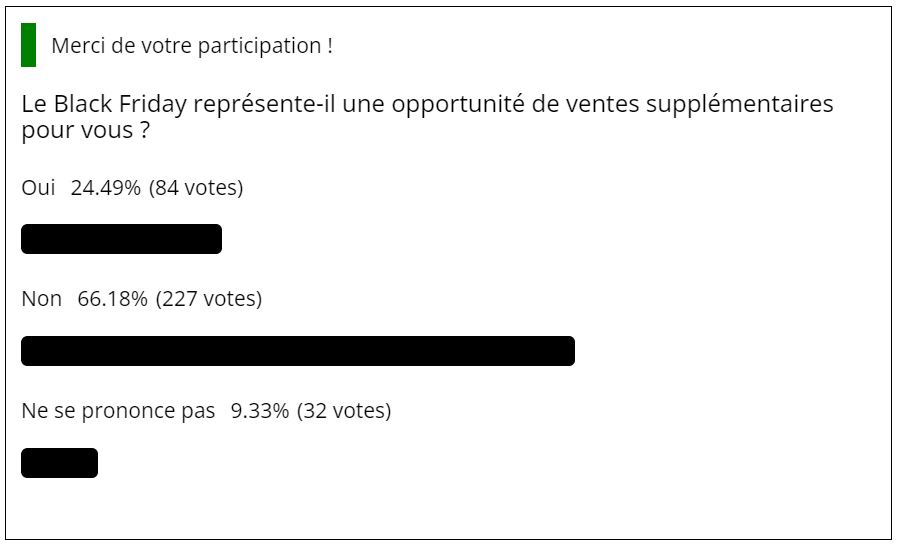
Task: Click the word "opportunité" in the question
Action: pos(458,105)
